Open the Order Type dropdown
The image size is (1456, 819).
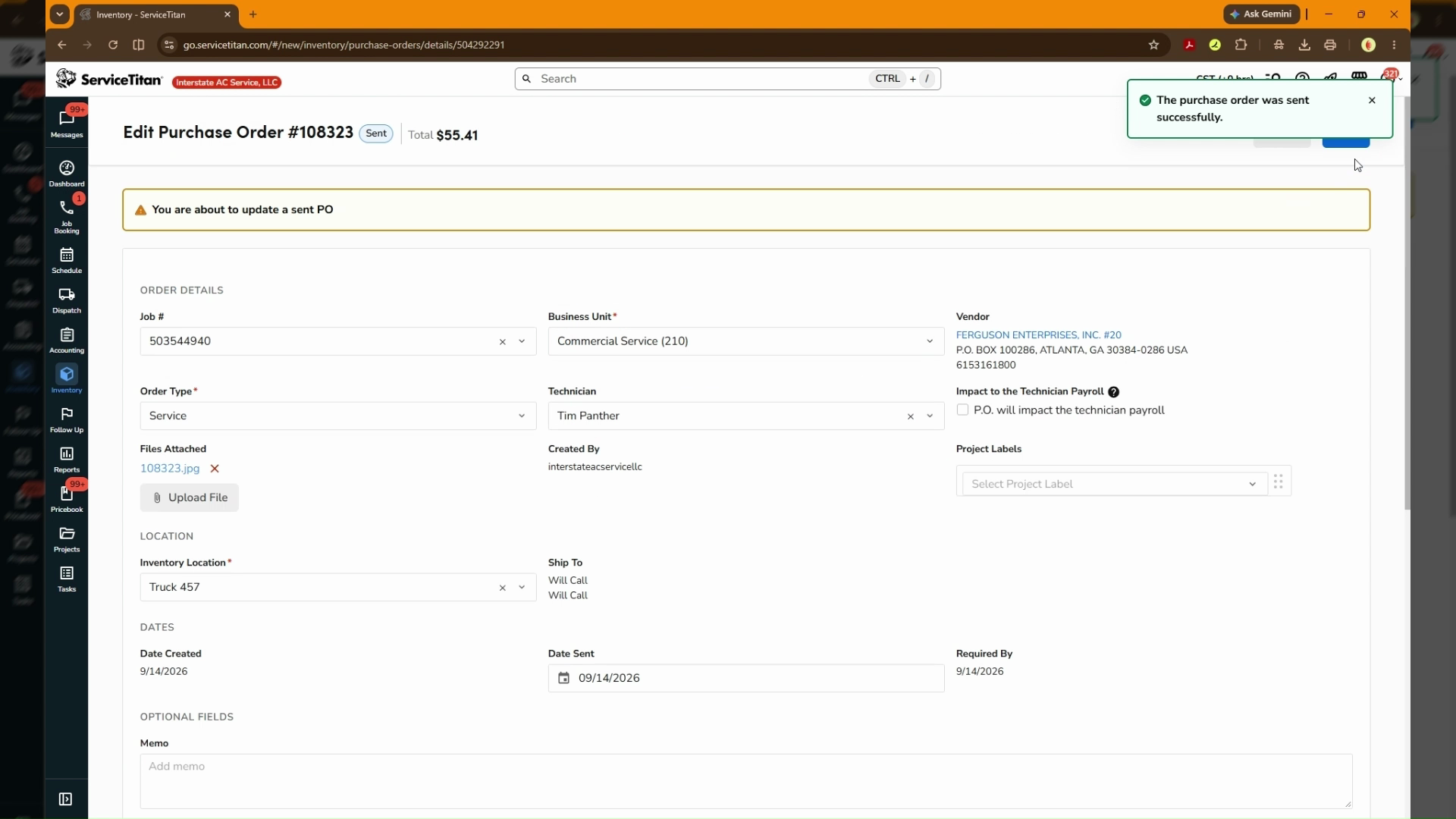337,416
